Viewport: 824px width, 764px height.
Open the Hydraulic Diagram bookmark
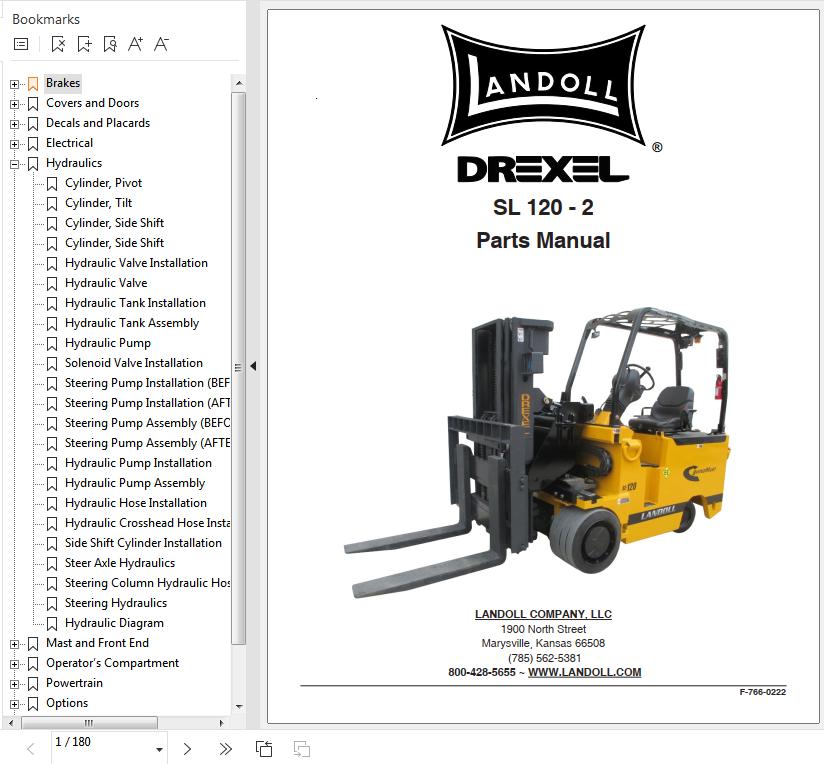114,623
